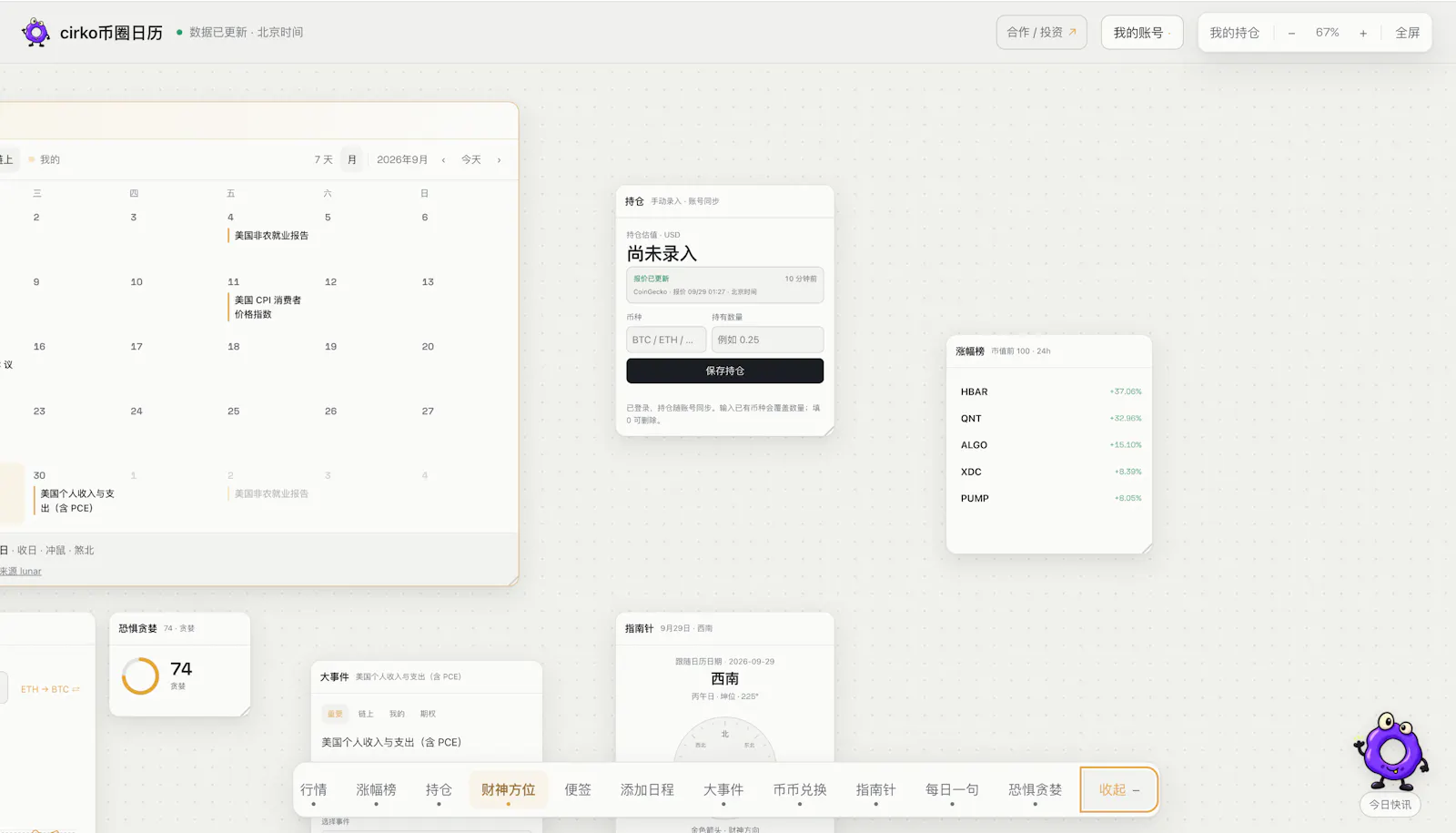The width and height of the screenshot is (1456, 833).
Task: Jump to 今天 in calendar
Action: tap(470, 160)
